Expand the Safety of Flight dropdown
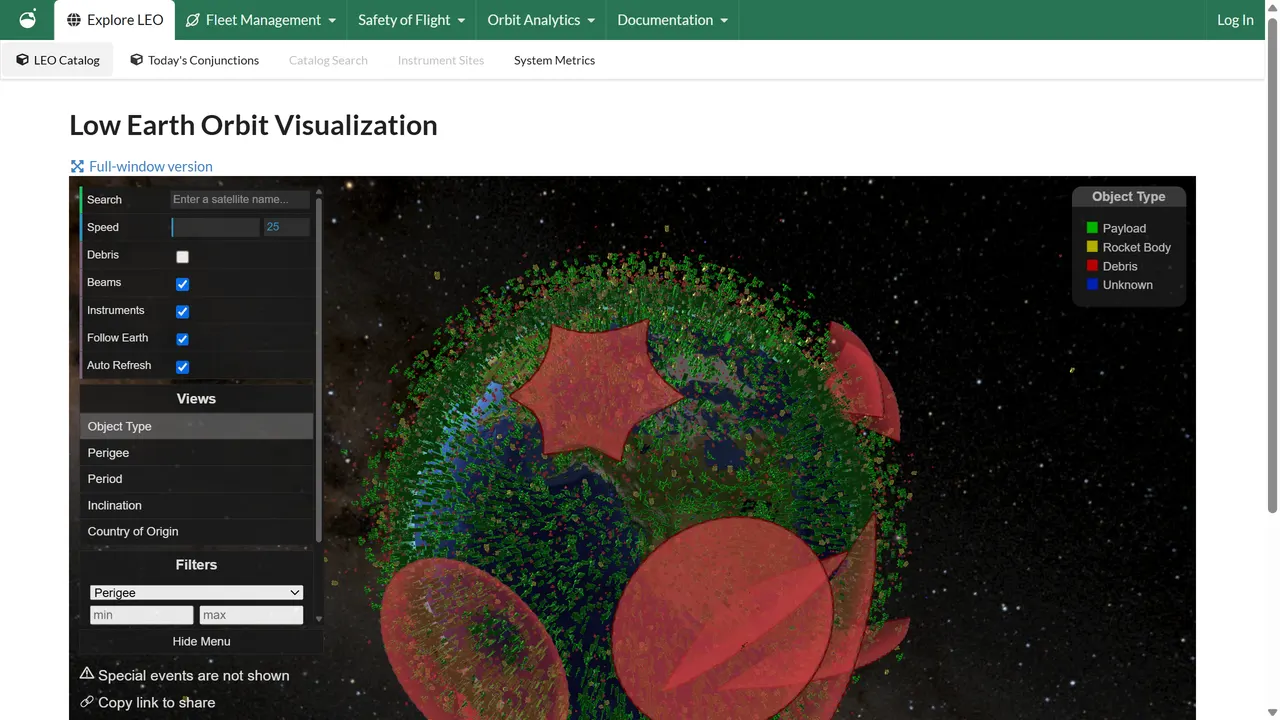The width and height of the screenshot is (1280, 720). point(411,20)
